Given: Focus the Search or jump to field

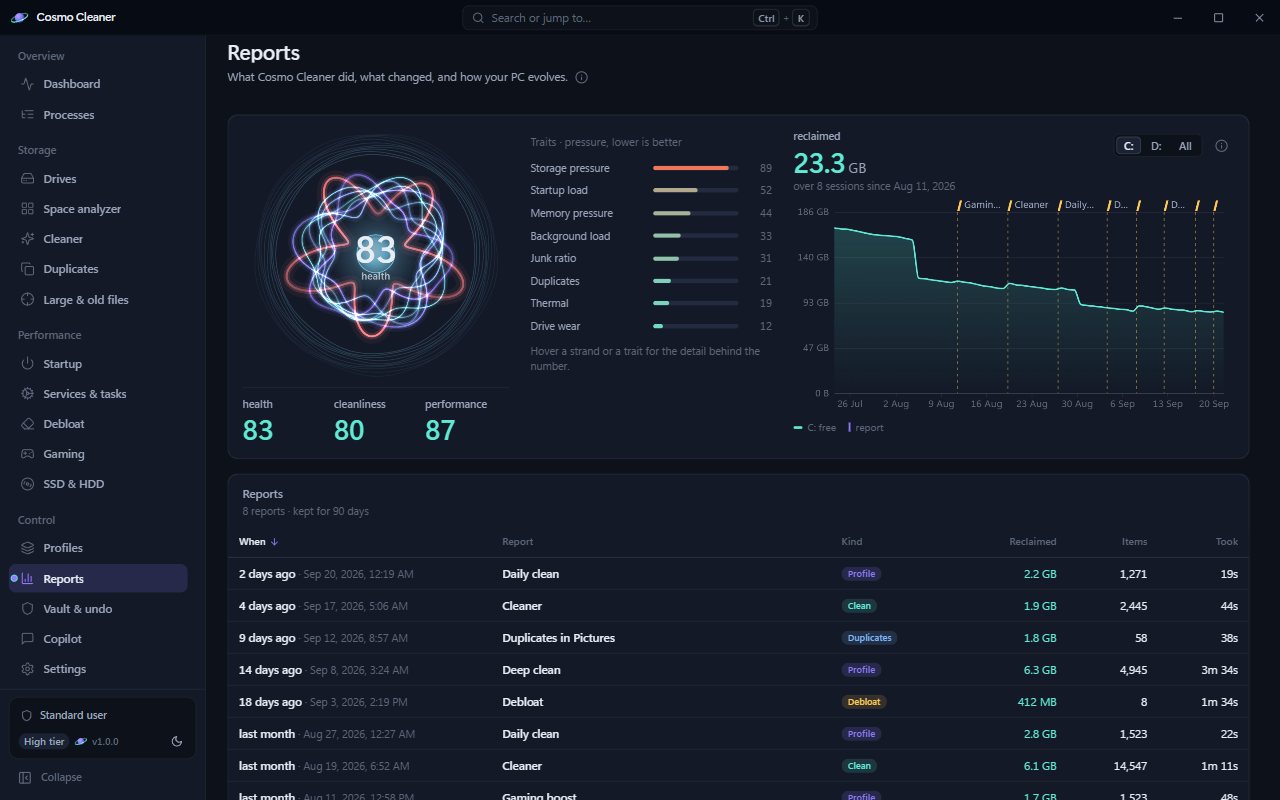Looking at the screenshot, I should (639, 18).
